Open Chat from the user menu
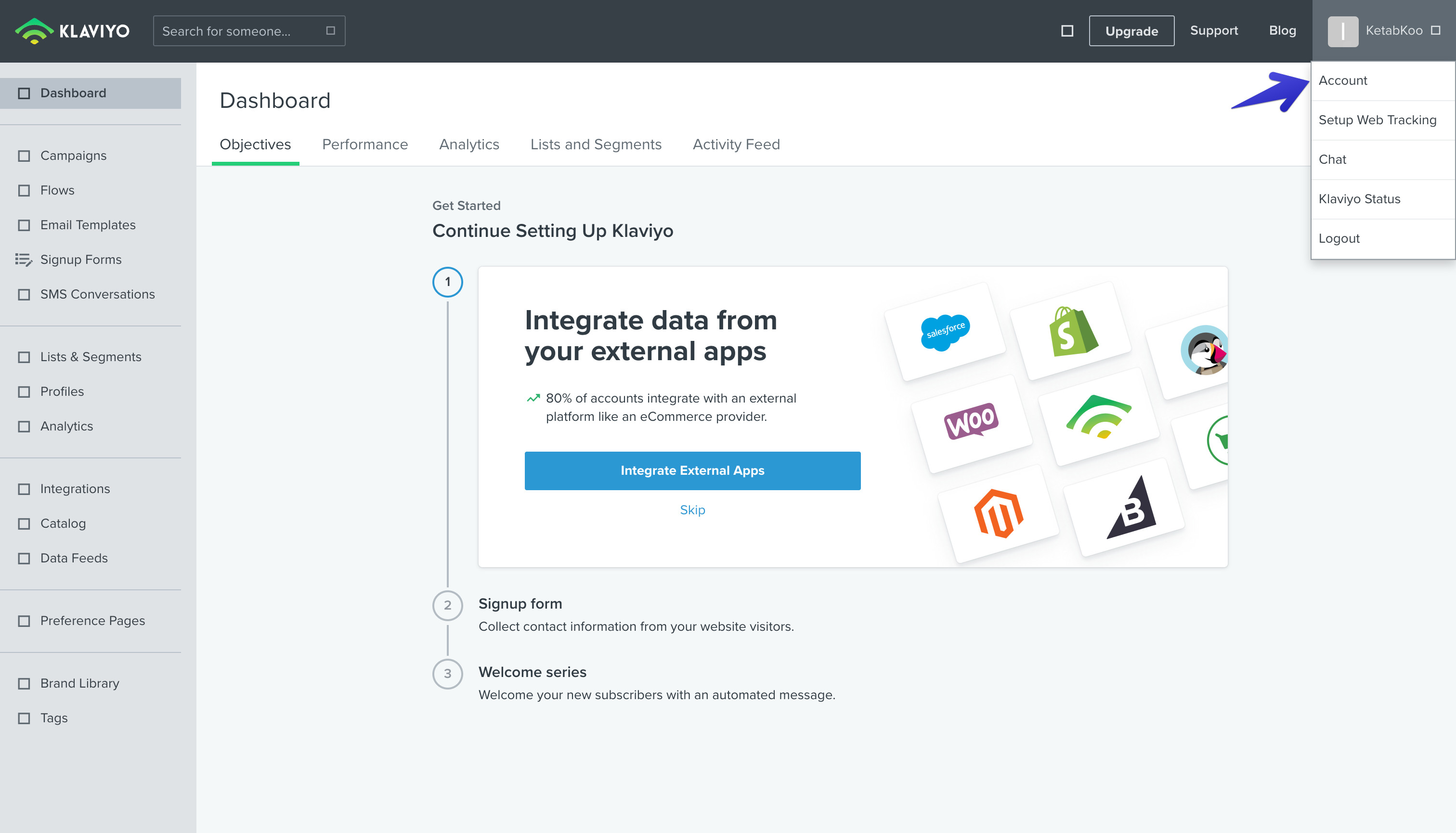Screen dimensions: 1456x833 pos(1383,160)
